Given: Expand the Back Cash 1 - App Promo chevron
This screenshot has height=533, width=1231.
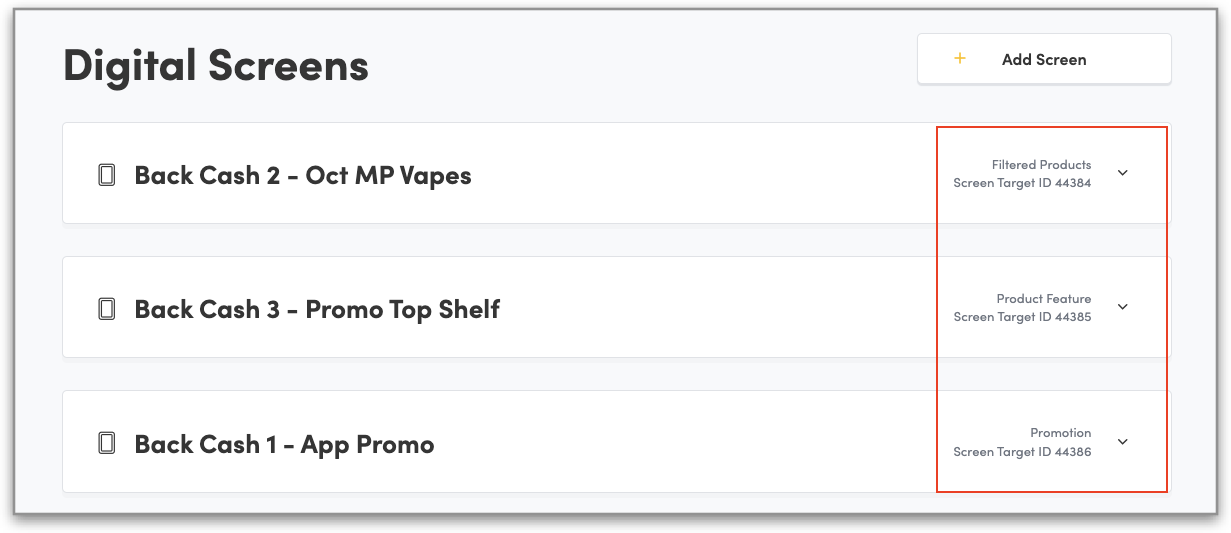Looking at the screenshot, I should [1122, 442].
